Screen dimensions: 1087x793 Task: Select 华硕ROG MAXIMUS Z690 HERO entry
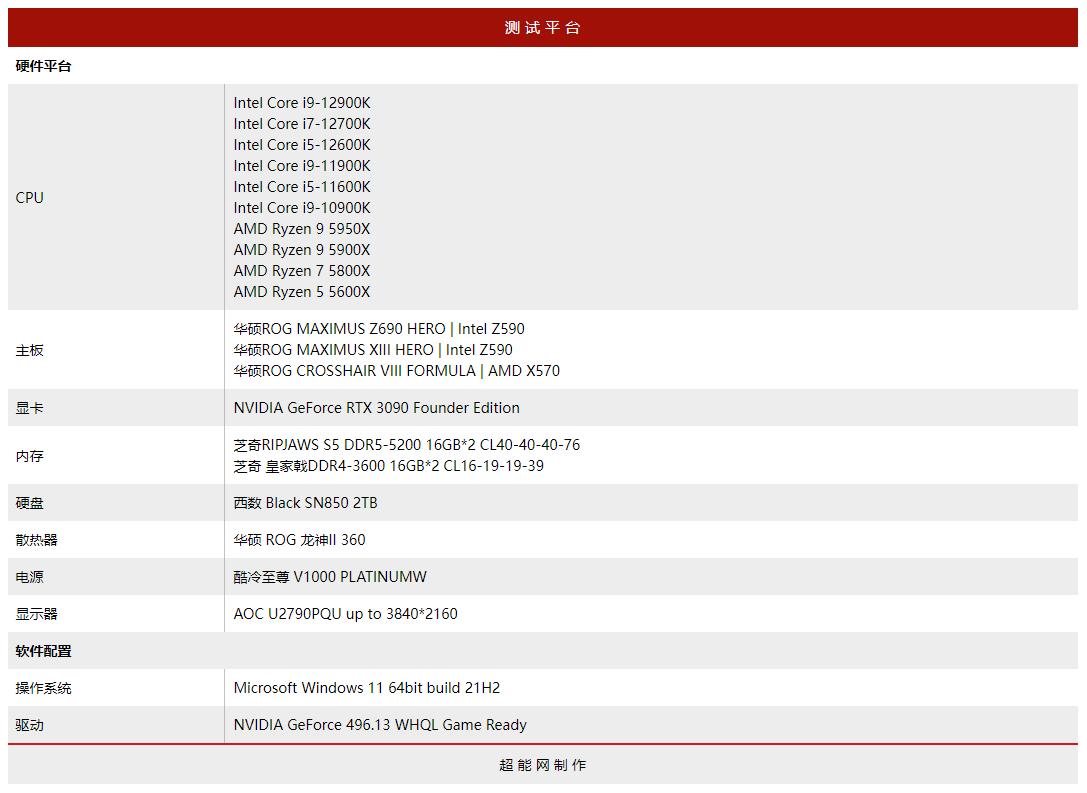pos(380,328)
